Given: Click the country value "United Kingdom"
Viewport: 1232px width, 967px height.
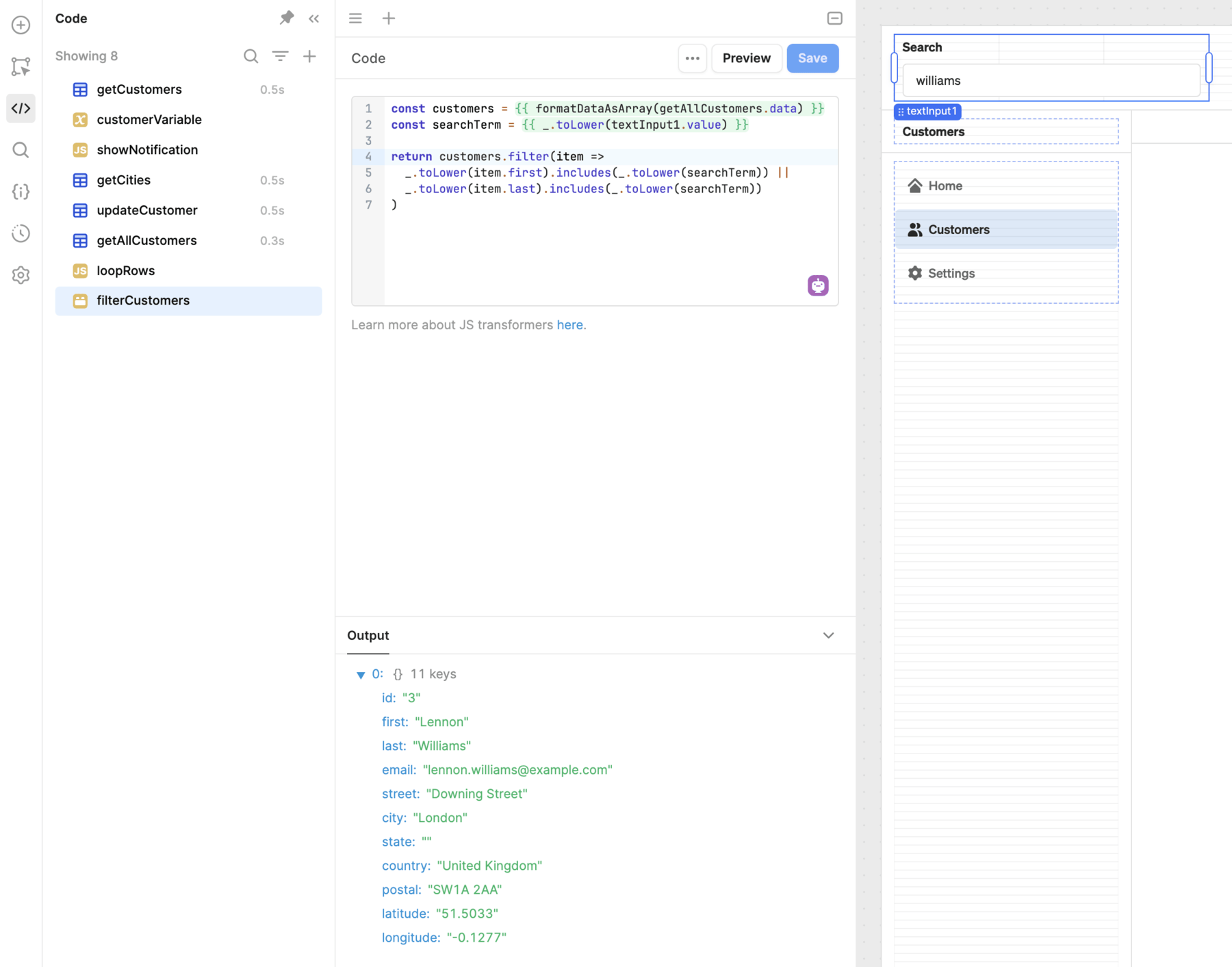Looking at the screenshot, I should click(x=489, y=866).
